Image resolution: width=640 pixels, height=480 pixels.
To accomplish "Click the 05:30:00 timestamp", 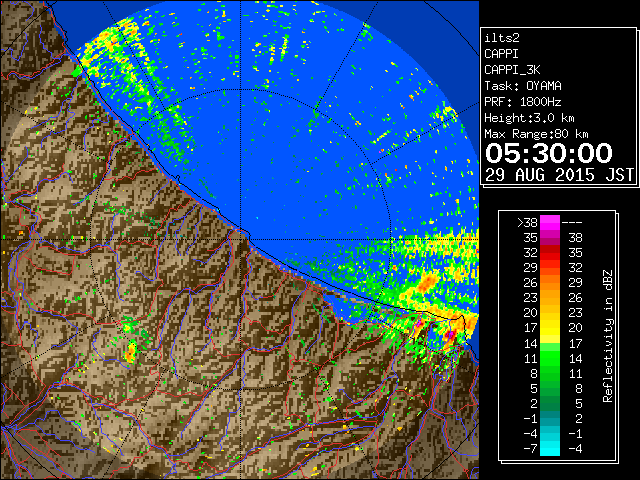I will point(549,153).
